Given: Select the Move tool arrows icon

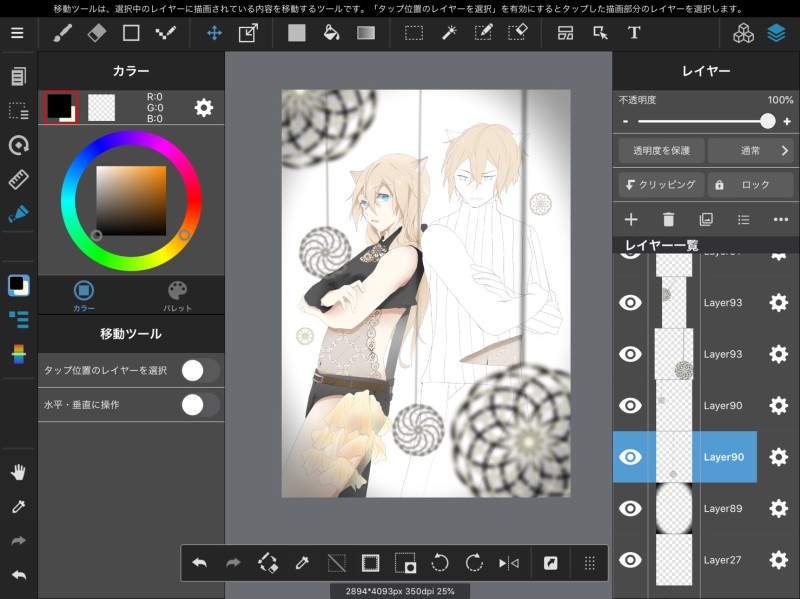Looking at the screenshot, I should click(x=214, y=34).
